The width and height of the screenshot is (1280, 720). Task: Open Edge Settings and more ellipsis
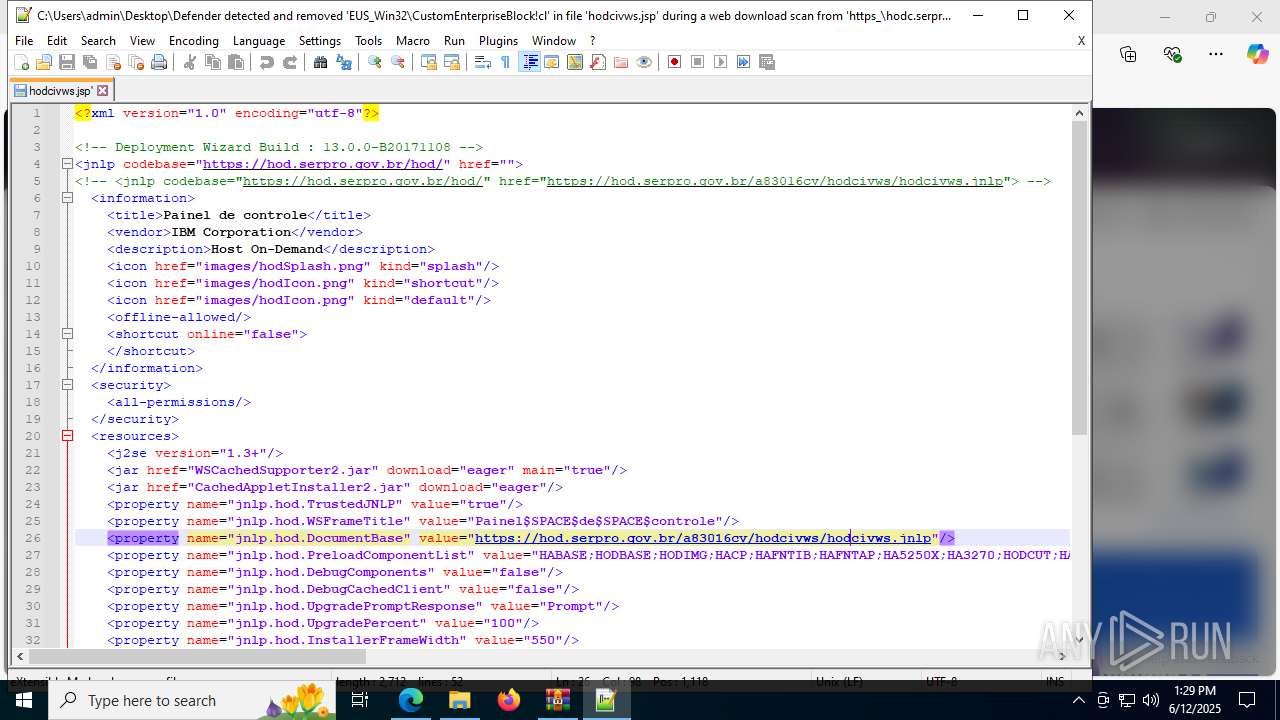[x=1216, y=54]
